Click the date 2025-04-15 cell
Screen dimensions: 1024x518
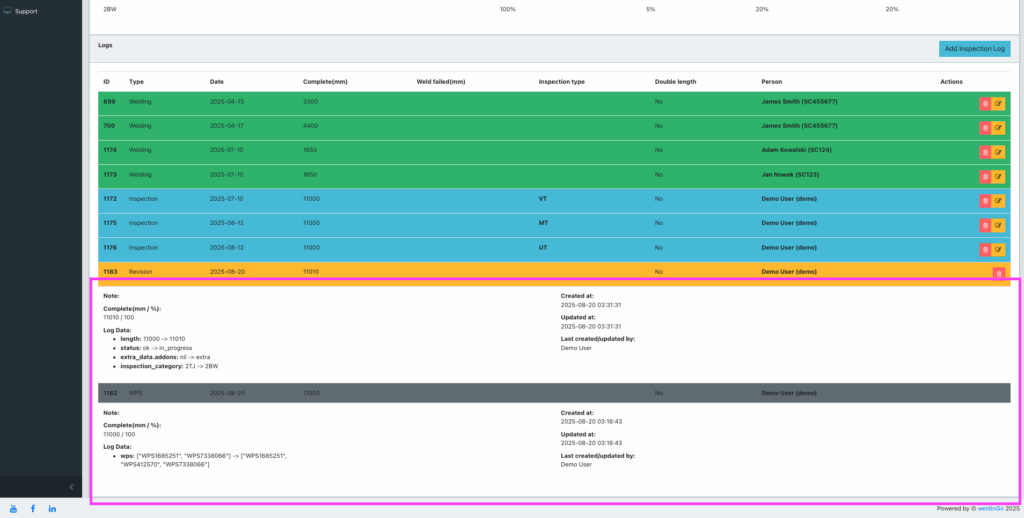(x=226, y=102)
